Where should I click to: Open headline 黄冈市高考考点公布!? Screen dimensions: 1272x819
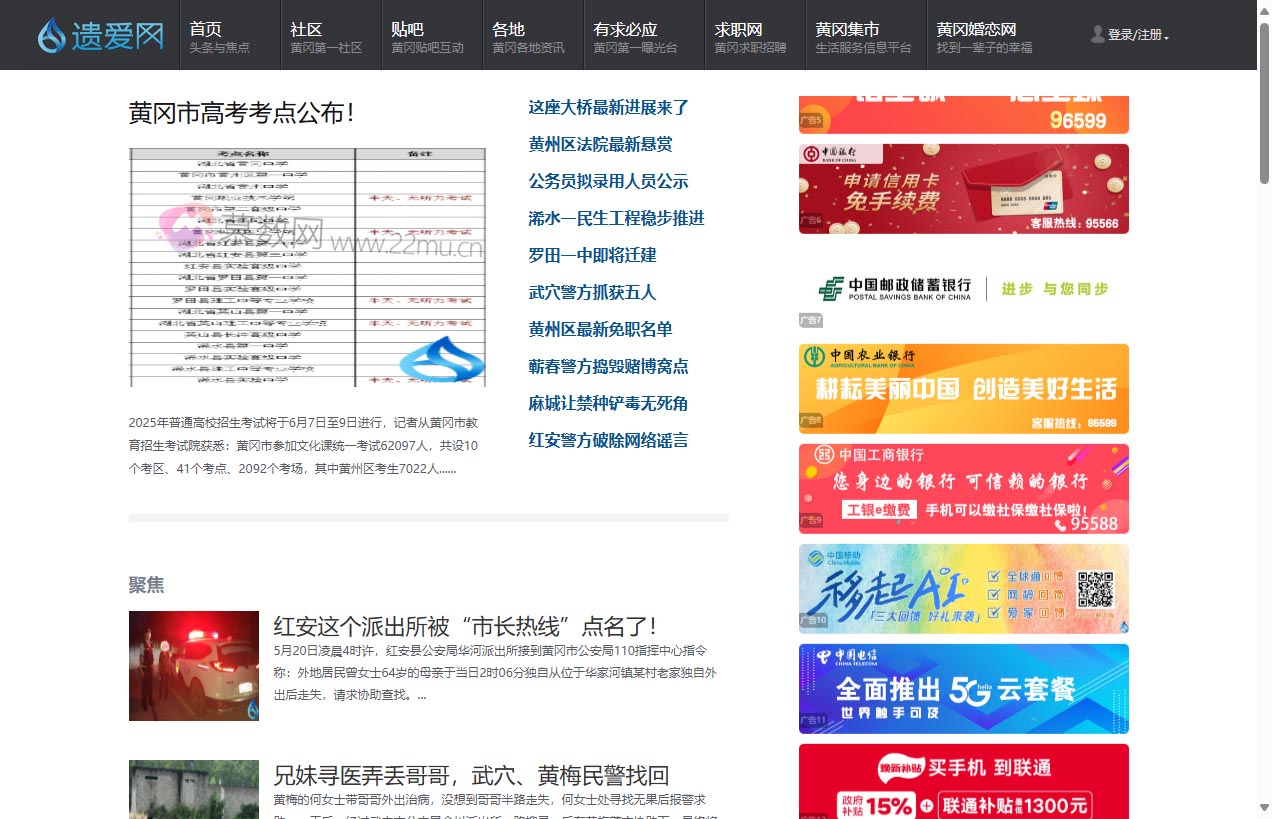241,113
